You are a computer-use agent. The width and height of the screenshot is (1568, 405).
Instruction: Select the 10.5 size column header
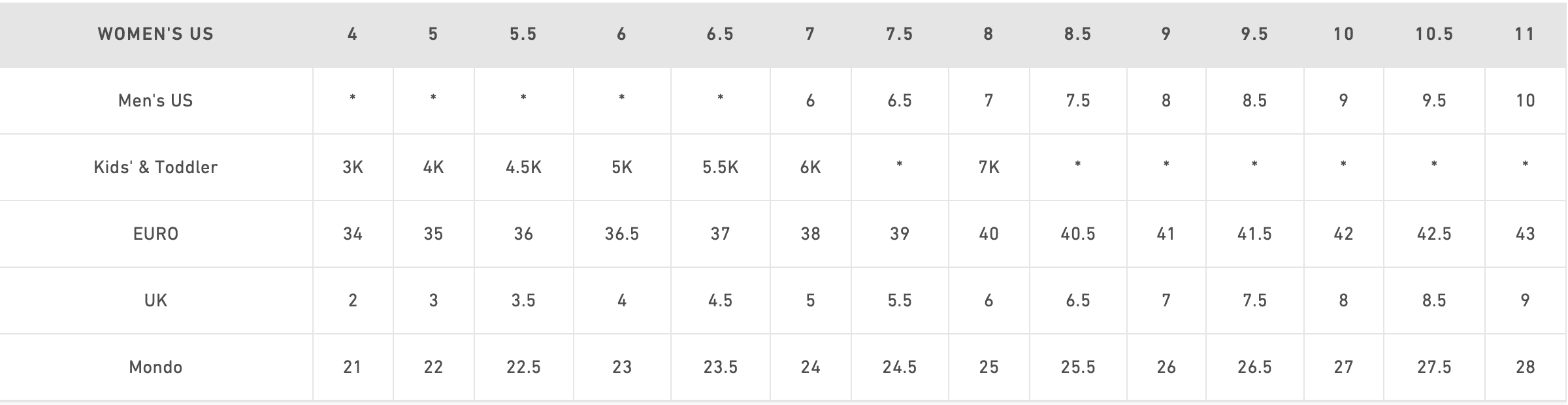click(x=1434, y=34)
